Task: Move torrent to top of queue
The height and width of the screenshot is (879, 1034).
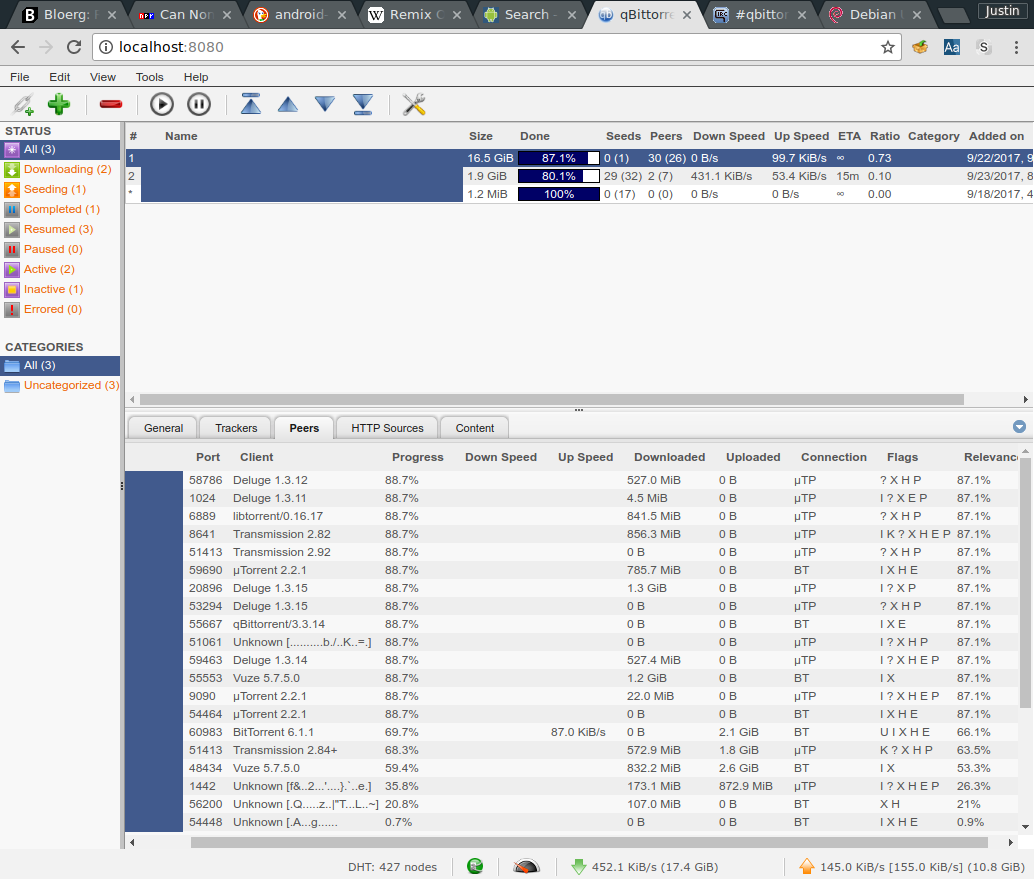Action: point(251,104)
